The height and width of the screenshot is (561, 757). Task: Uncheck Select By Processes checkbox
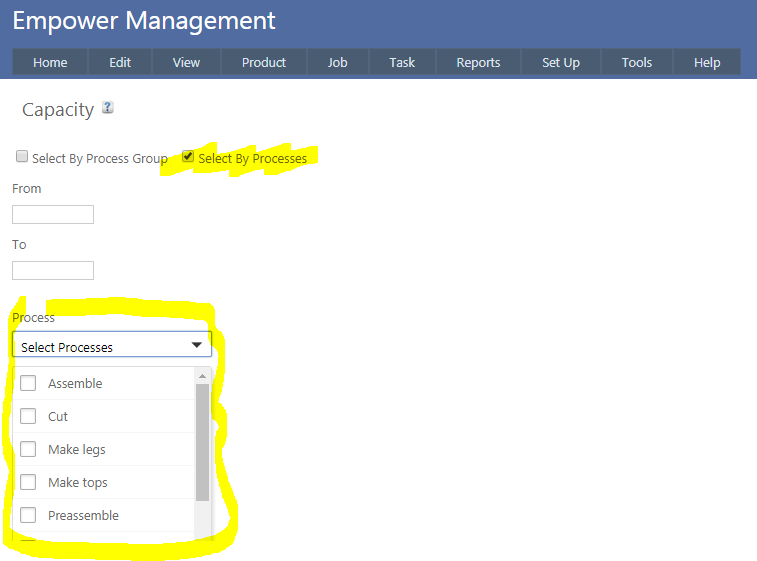click(x=188, y=157)
